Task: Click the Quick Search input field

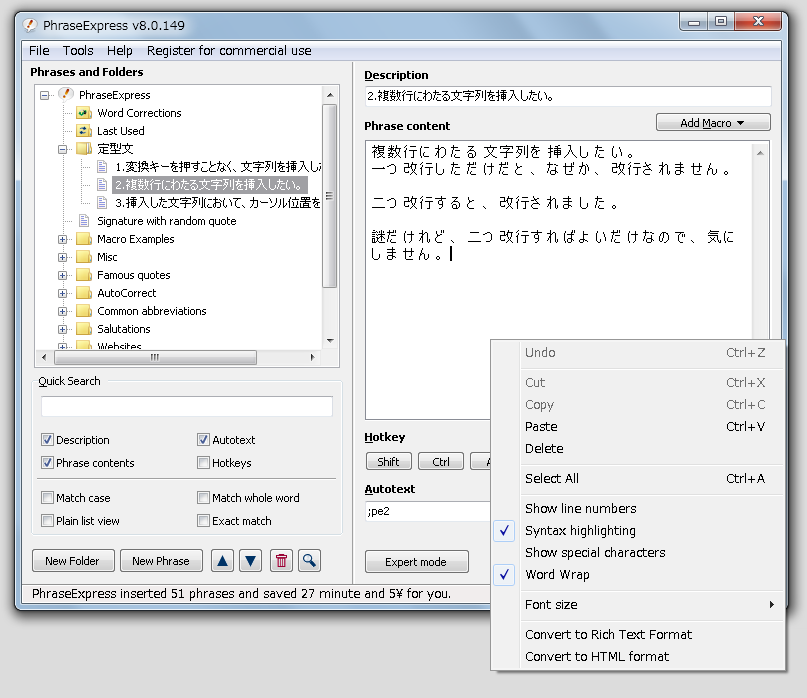Action: point(186,406)
